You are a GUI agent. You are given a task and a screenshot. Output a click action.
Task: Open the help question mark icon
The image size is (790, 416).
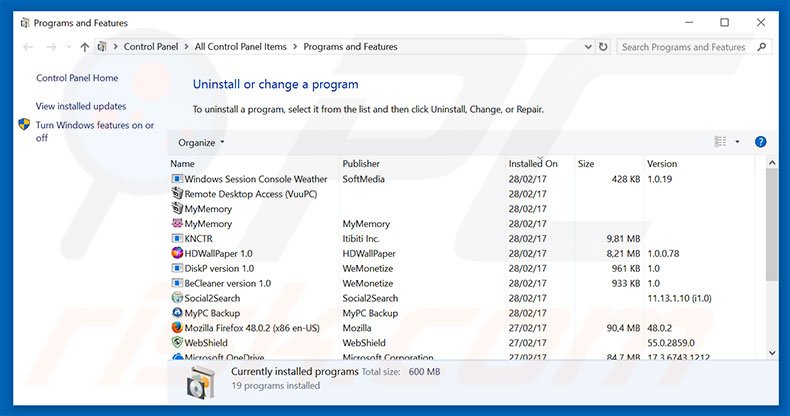point(760,142)
